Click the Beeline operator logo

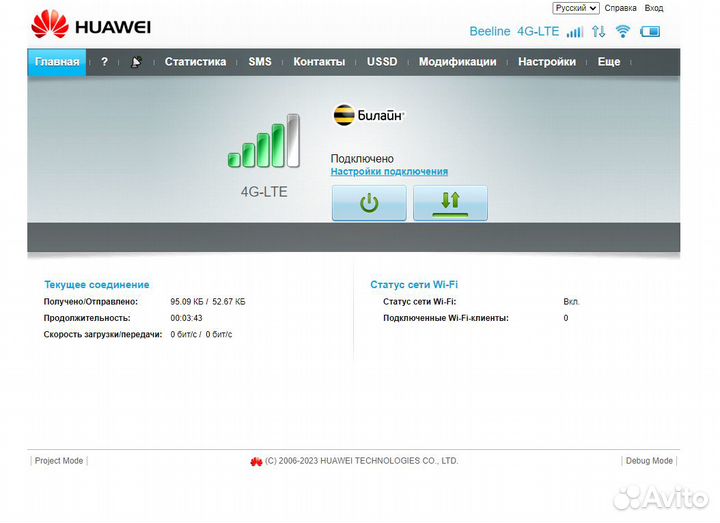[369, 115]
